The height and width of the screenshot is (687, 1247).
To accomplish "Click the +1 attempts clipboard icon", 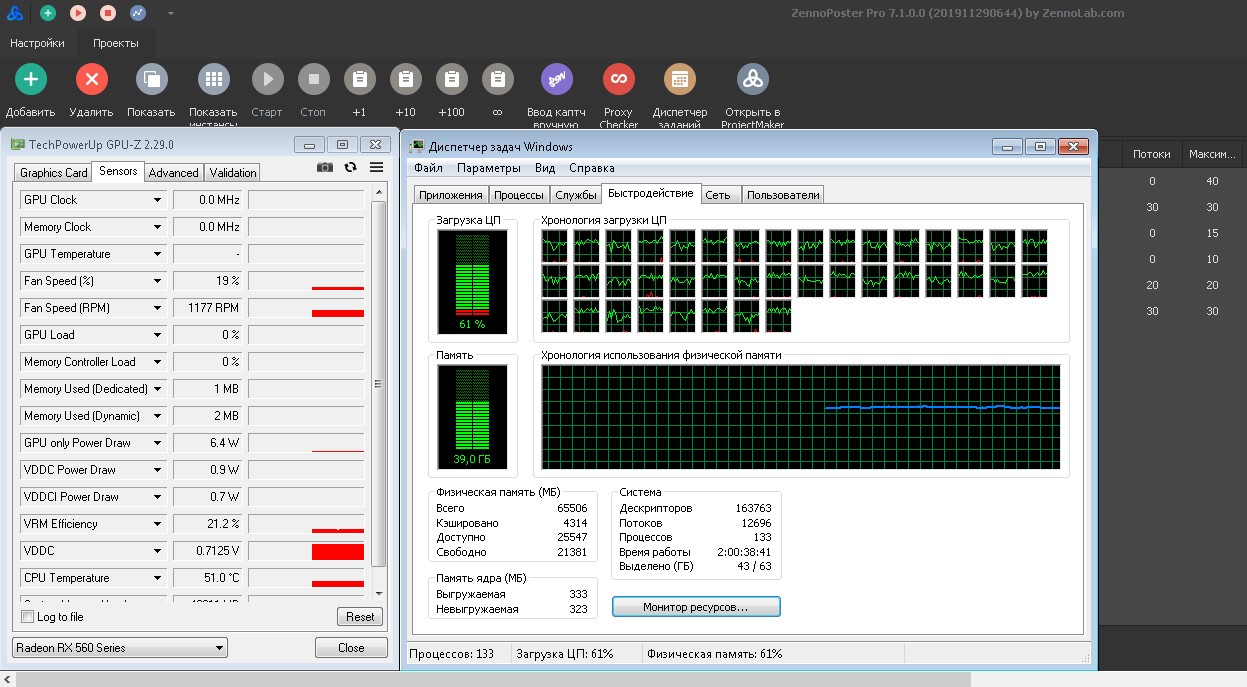I will pos(360,79).
